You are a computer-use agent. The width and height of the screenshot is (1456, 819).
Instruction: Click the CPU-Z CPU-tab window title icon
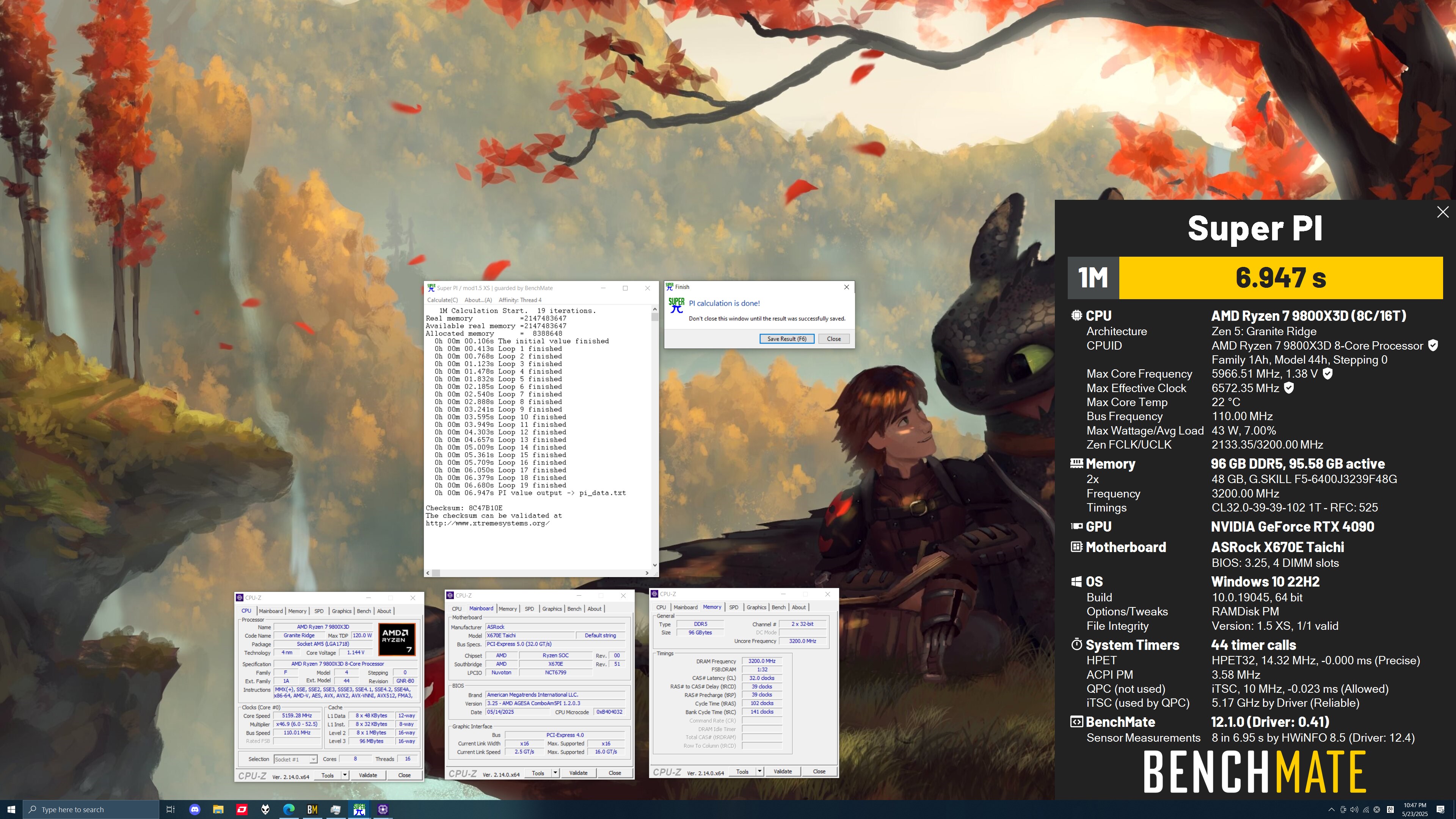pos(240,598)
